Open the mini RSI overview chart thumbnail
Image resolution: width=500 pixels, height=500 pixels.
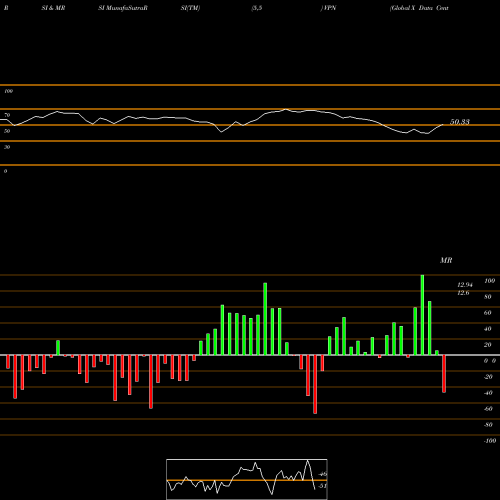(247, 479)
